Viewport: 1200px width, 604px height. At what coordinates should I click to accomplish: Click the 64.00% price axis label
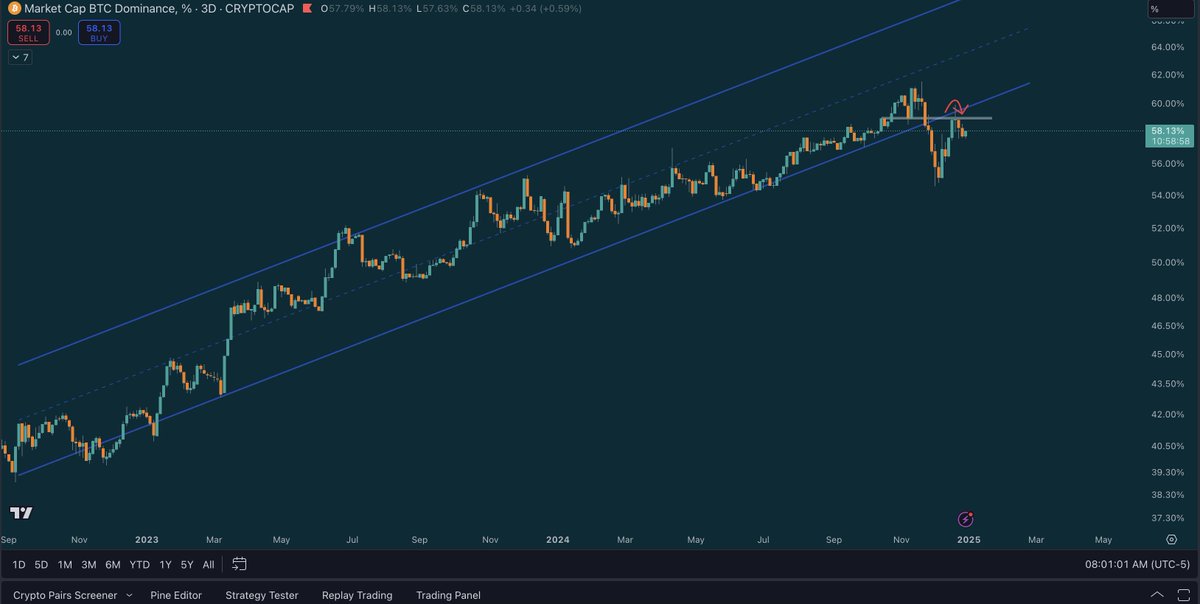1167,47
